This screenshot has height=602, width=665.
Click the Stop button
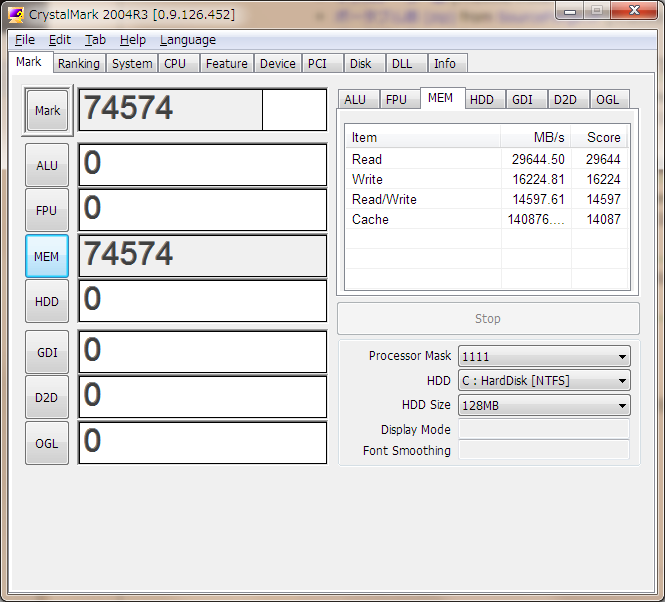(x=487, y=319)
